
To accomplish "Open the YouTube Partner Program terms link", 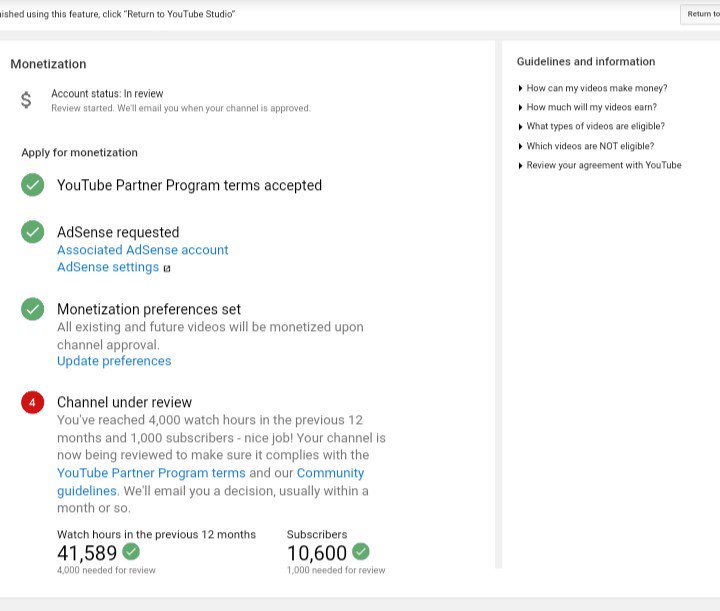I will tap(151, 473).
